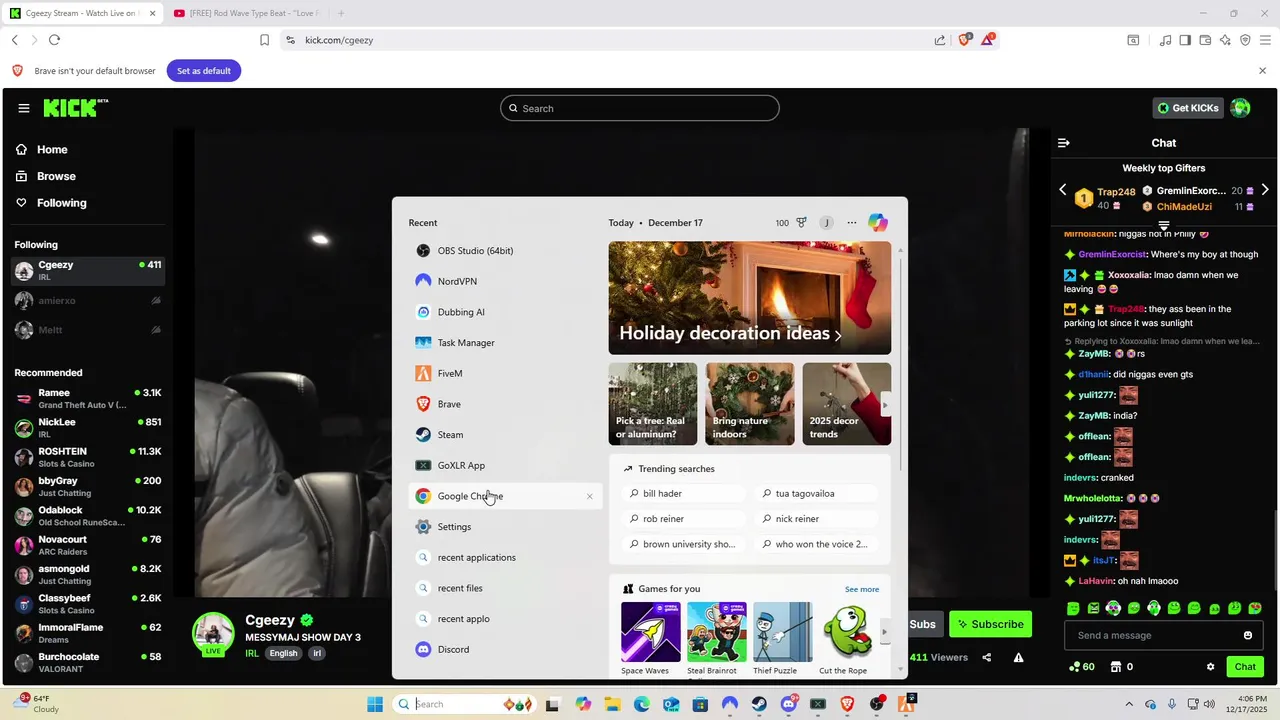Open the Brave Wallet icon
The image size is (1280, 720).
point(1205,40)
